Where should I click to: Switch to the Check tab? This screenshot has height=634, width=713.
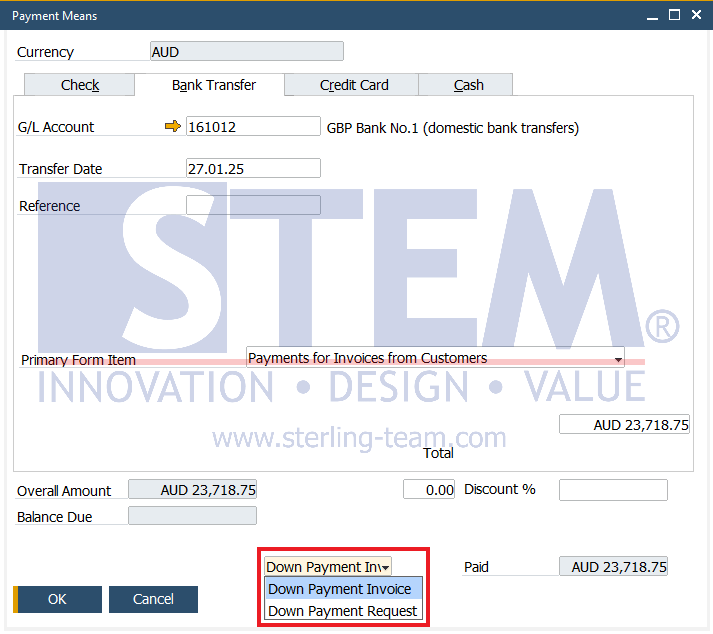click(x=80, y=85)
